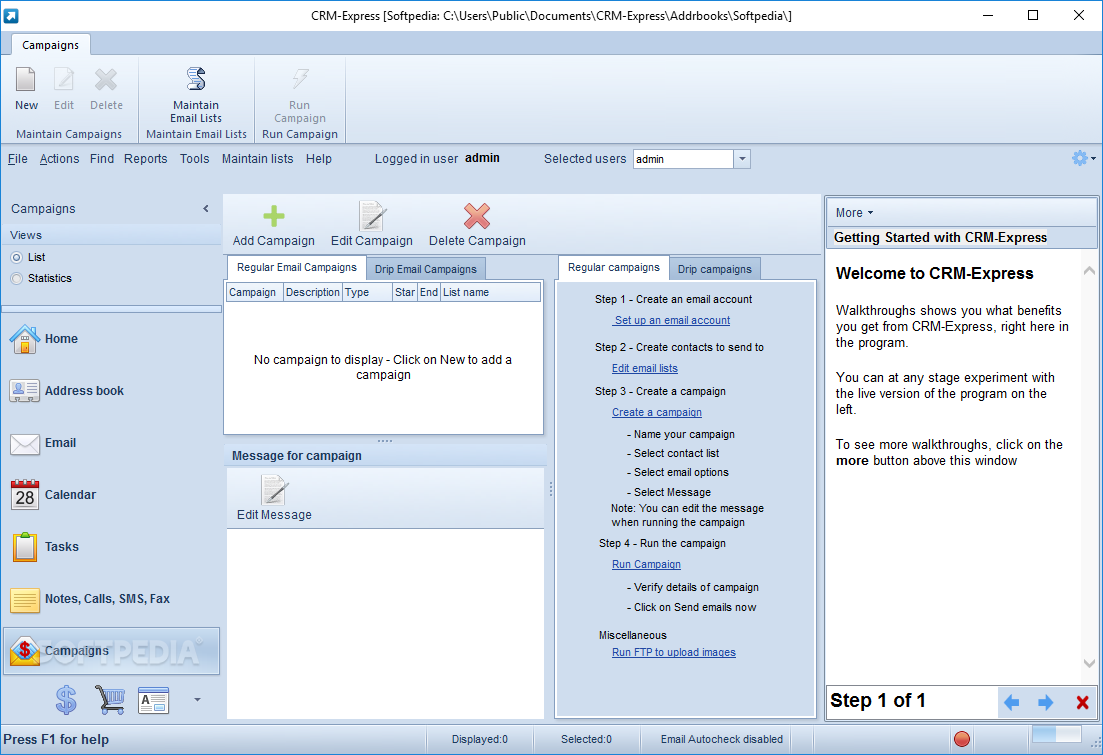The height and width of the screenshot is (755, 1103).
Task: Go to the next walkthrough step with the right arrow
Action: tap(1045, 702)
